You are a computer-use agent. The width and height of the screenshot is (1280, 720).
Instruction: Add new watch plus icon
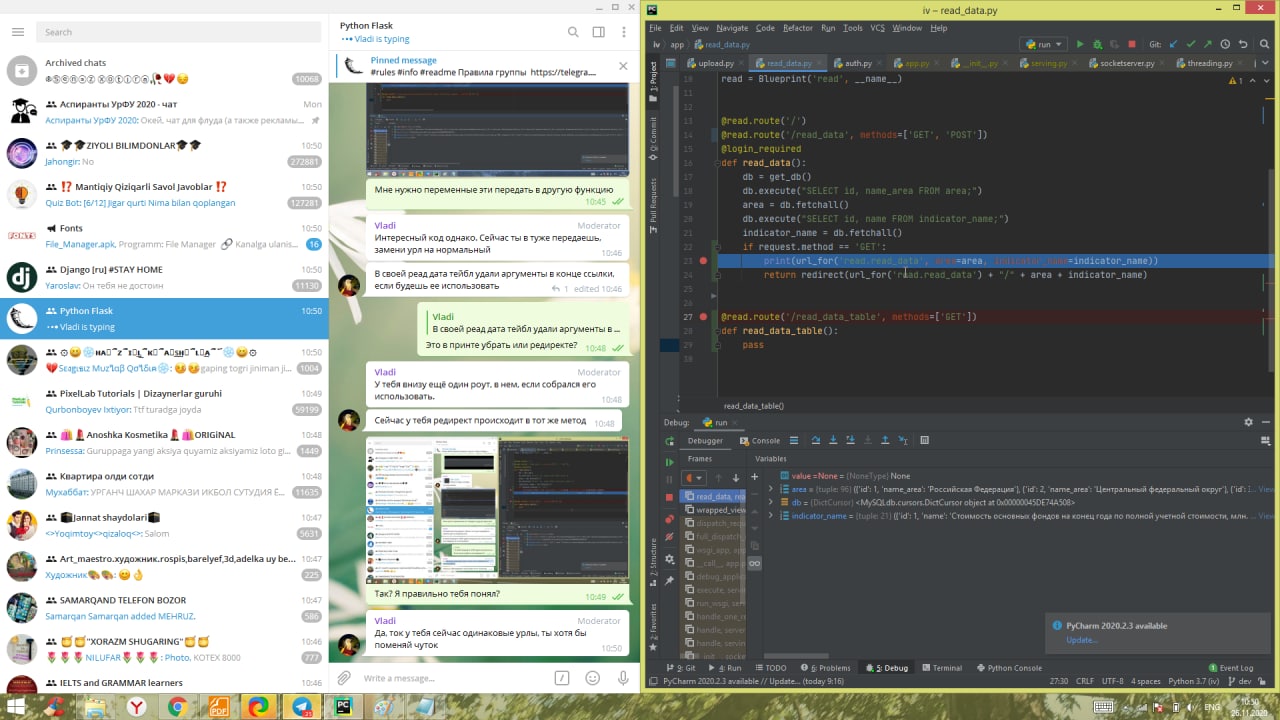point(754,477)
